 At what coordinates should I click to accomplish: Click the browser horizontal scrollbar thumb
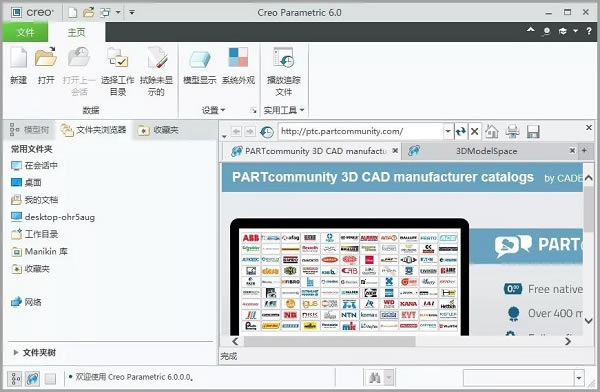(x=330, y=341)
